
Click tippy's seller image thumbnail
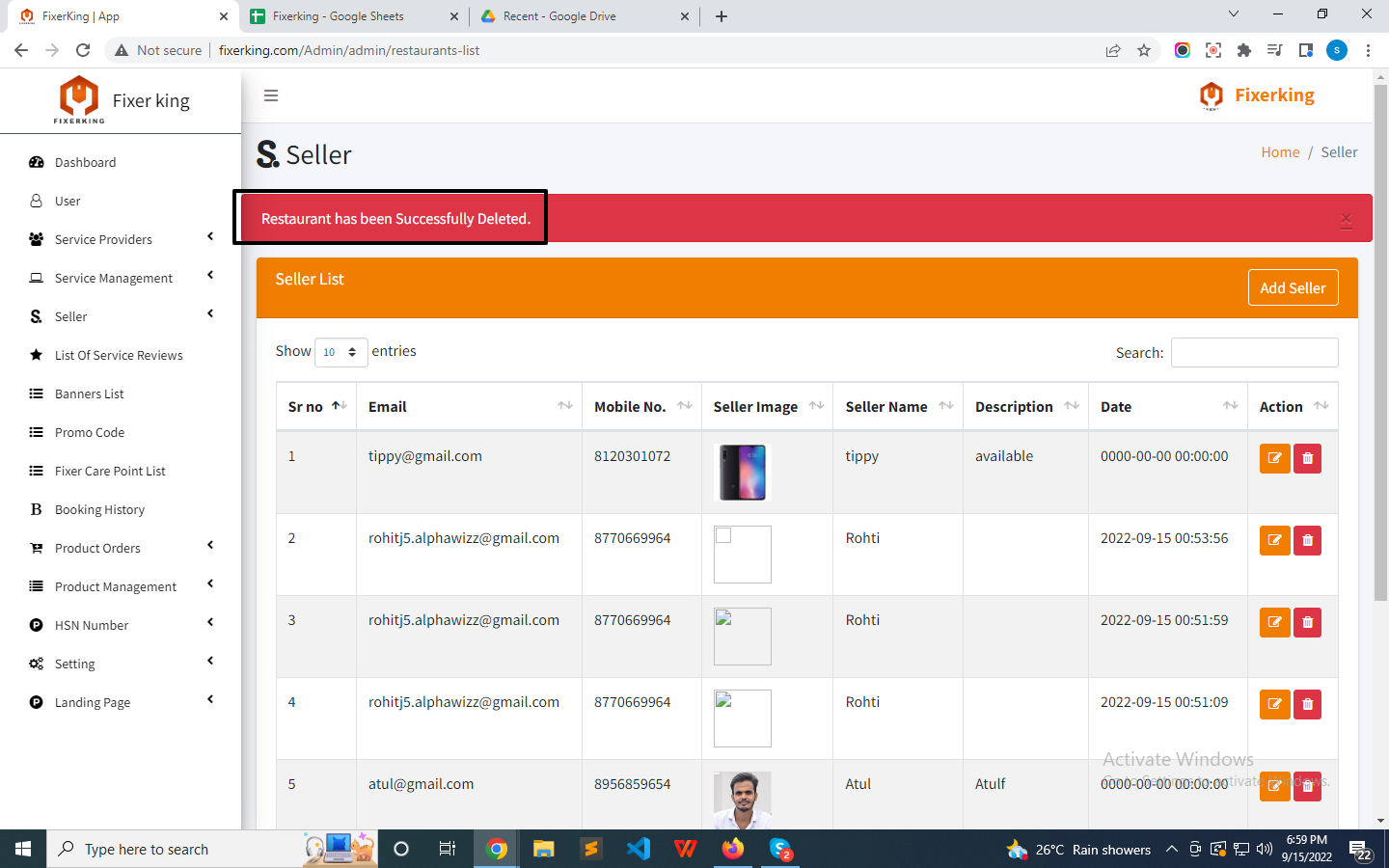pyautogui.click(x=743, y=473)
